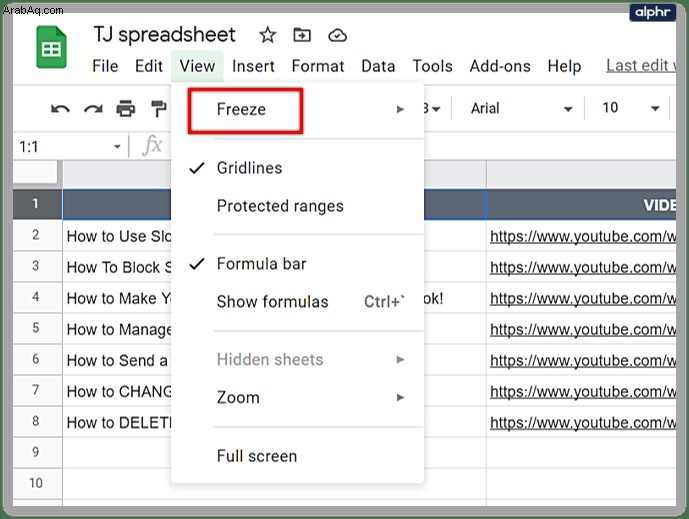Screen dimensions: 689x519
Task: Select row header 9
Action: pyautogui.click(x=37, y=452)
